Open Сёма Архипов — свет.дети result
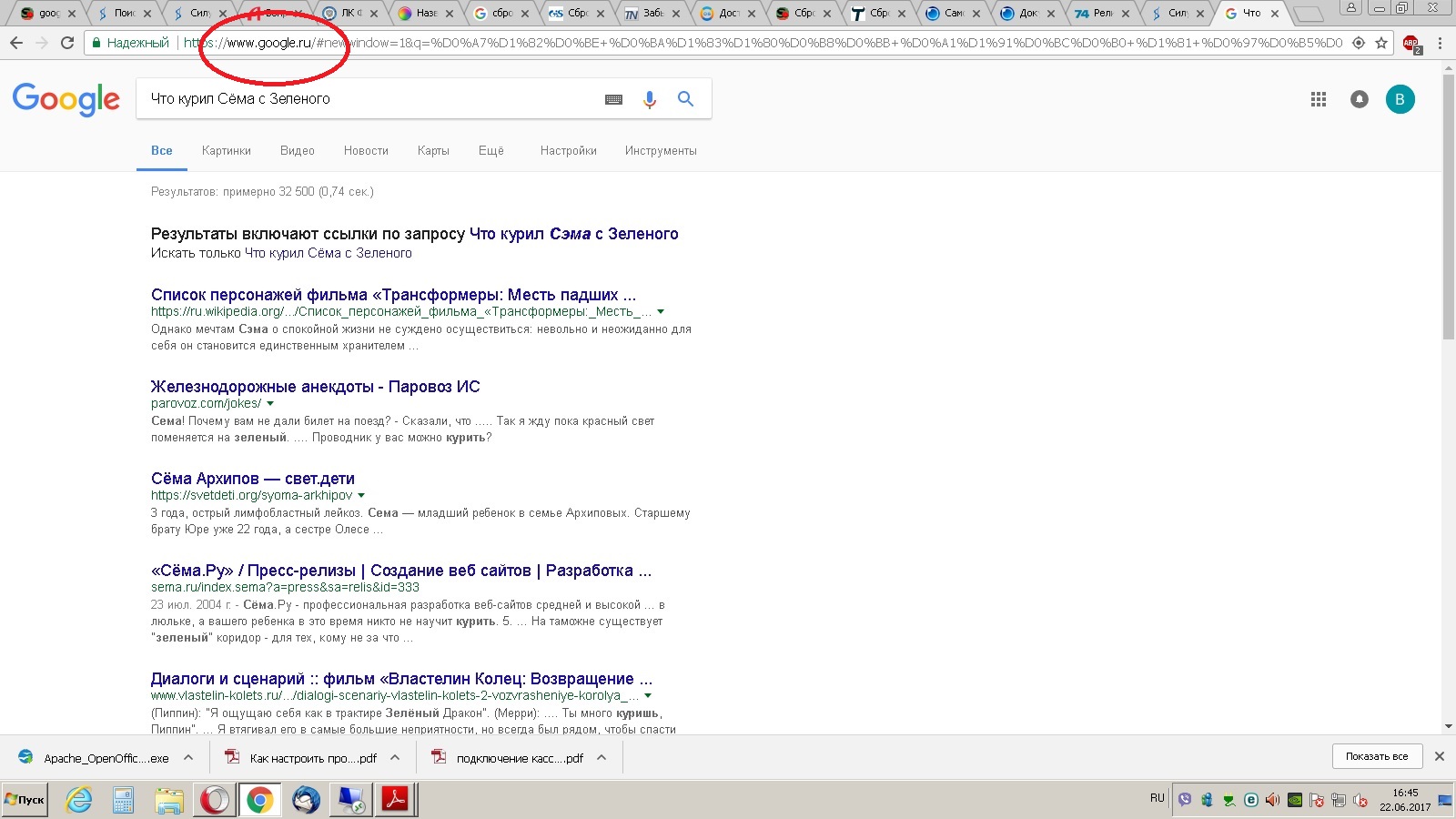 (253, 479)
